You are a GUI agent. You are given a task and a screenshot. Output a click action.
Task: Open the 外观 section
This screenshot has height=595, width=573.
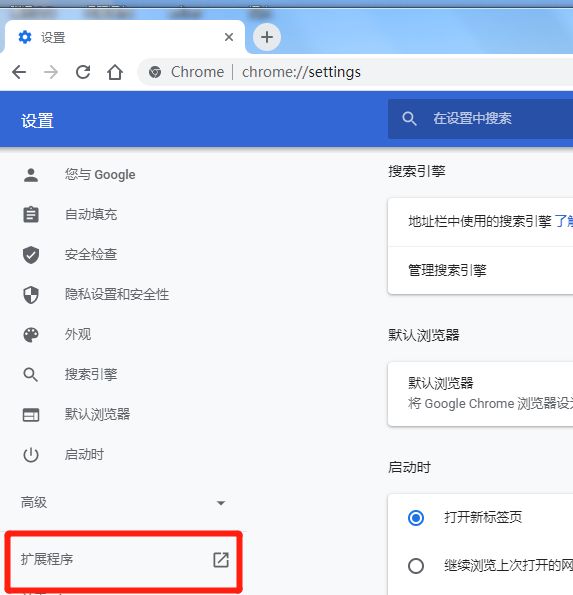[x=78, y=334]
